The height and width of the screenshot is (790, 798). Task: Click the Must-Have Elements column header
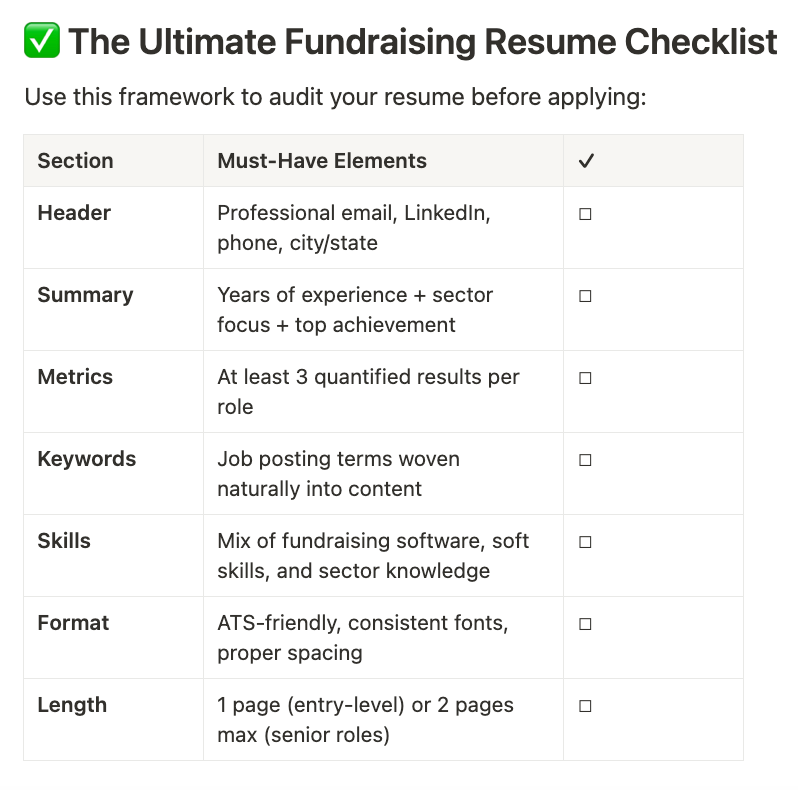[322, 161]
